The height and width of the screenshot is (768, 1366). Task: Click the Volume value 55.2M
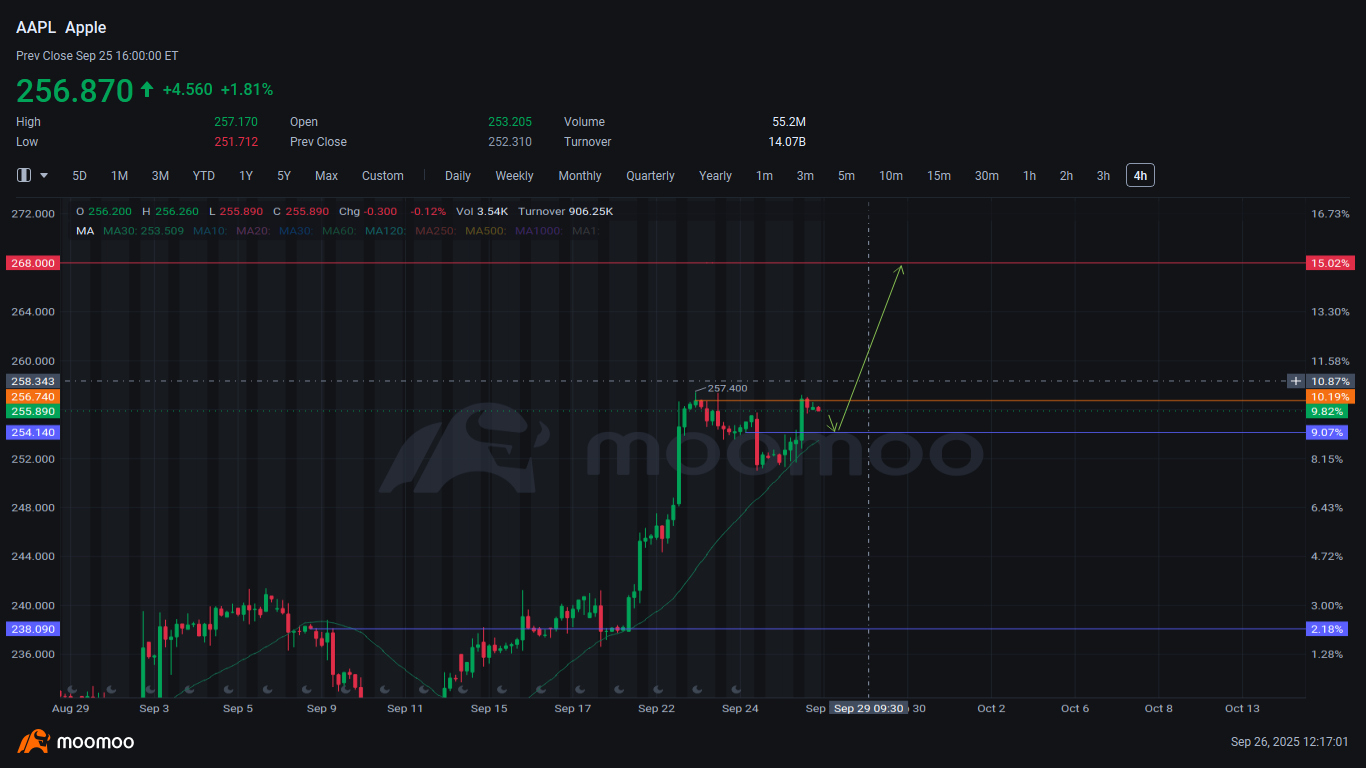point(789,122)
